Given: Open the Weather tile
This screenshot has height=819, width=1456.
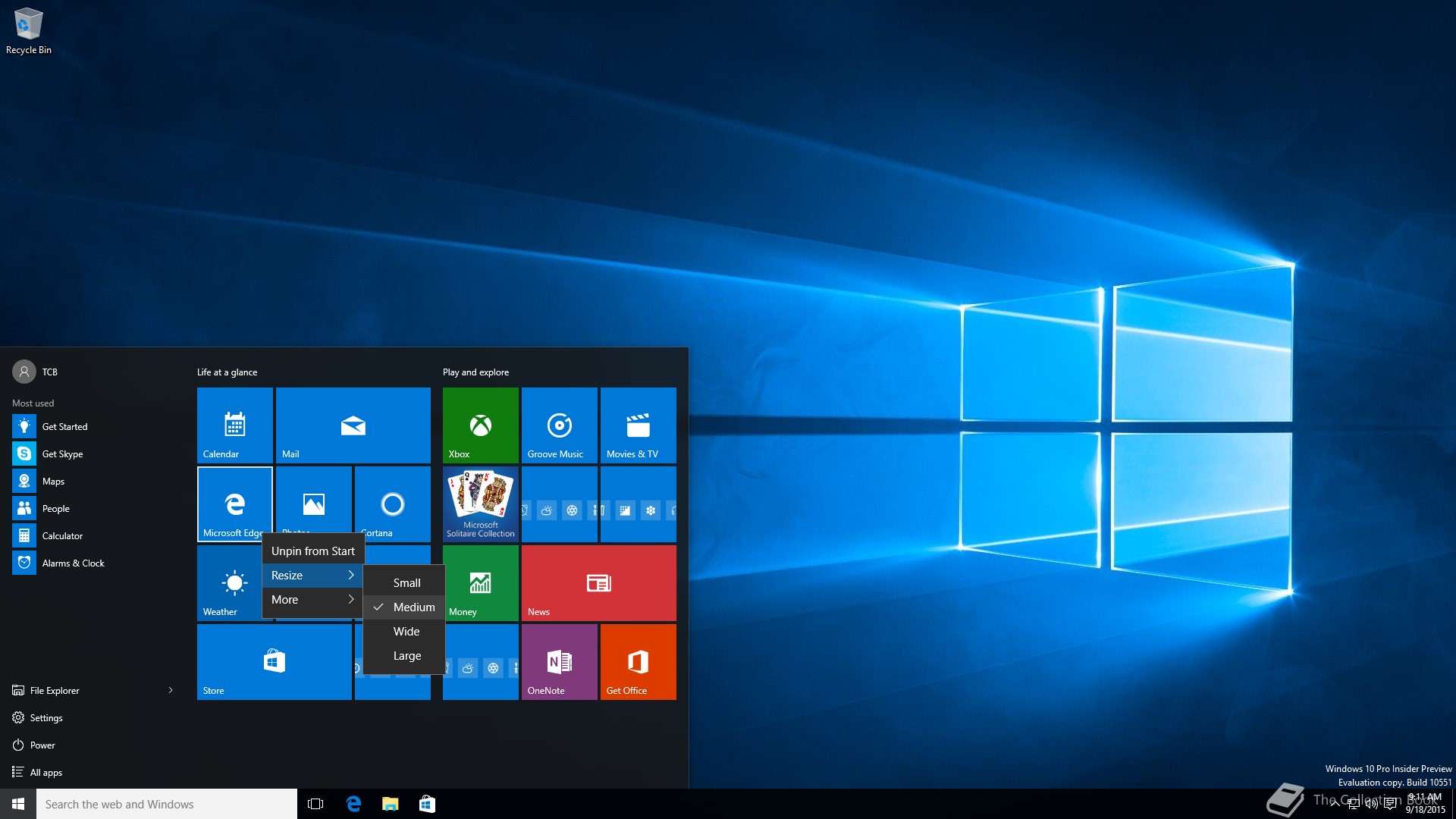Looking at the screenshot, I should pos(229,583).
